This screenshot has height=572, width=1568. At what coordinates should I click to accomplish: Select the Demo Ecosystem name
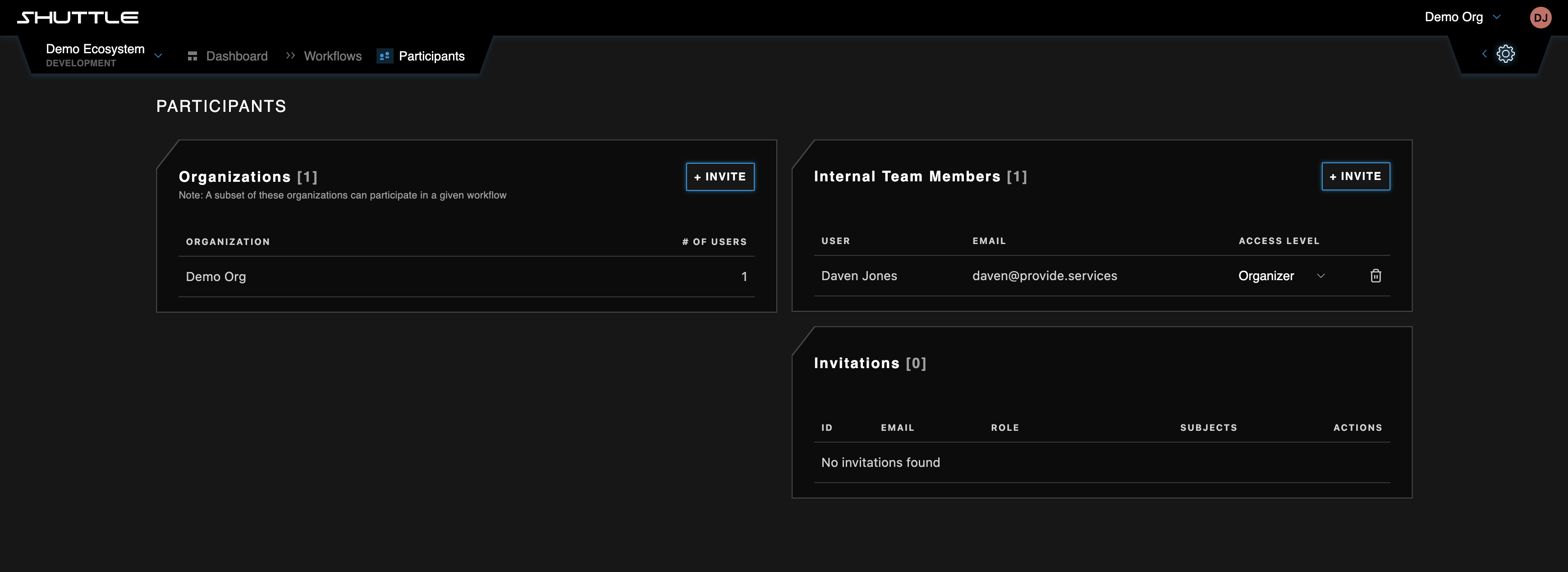click(96, 49)
